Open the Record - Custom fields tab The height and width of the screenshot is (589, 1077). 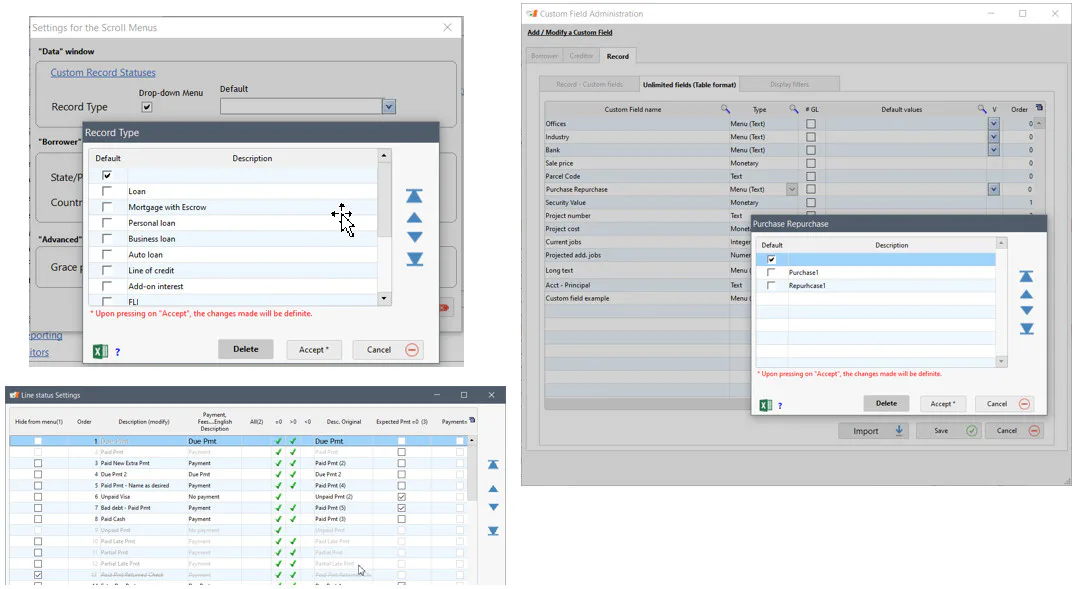[x=589, y=84]
